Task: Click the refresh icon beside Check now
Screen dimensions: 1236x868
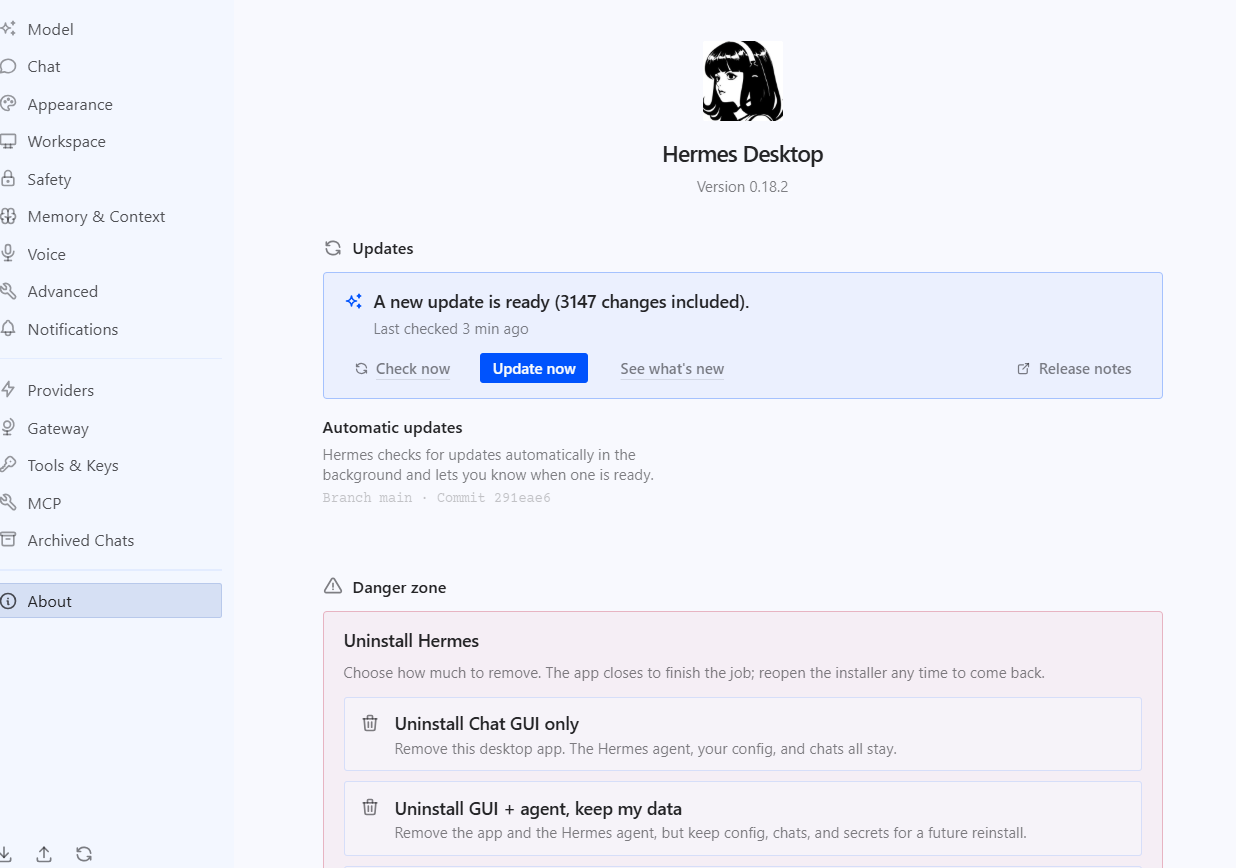Action: [x=361, y=369]
